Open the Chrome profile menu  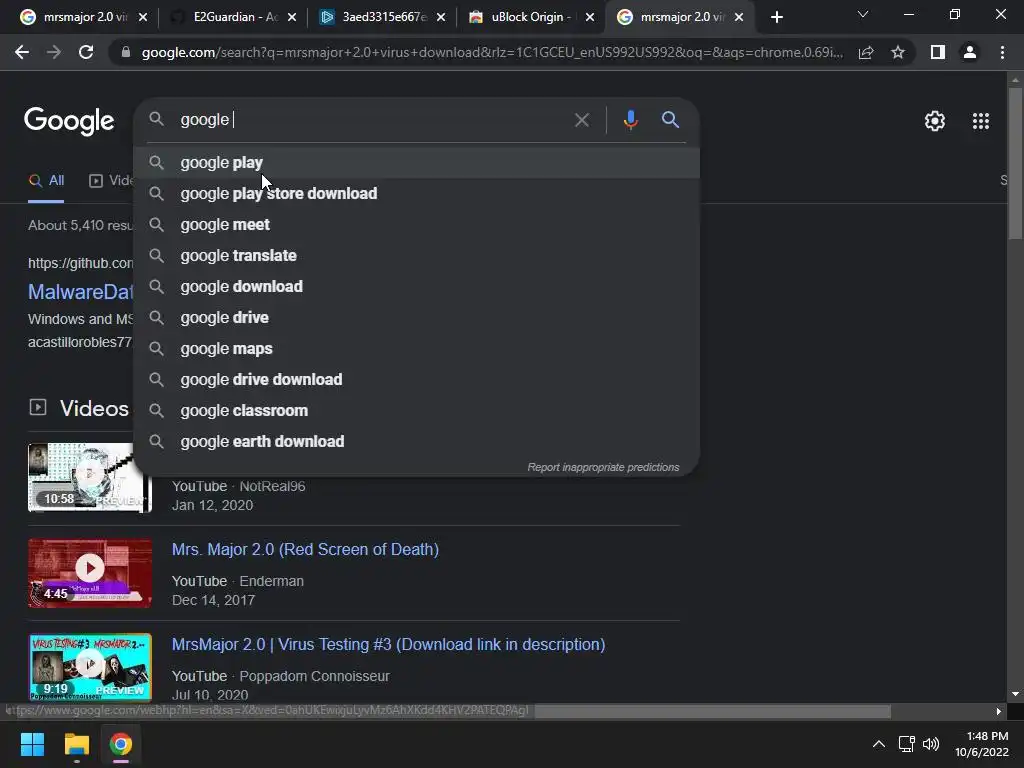pos(970,52)
